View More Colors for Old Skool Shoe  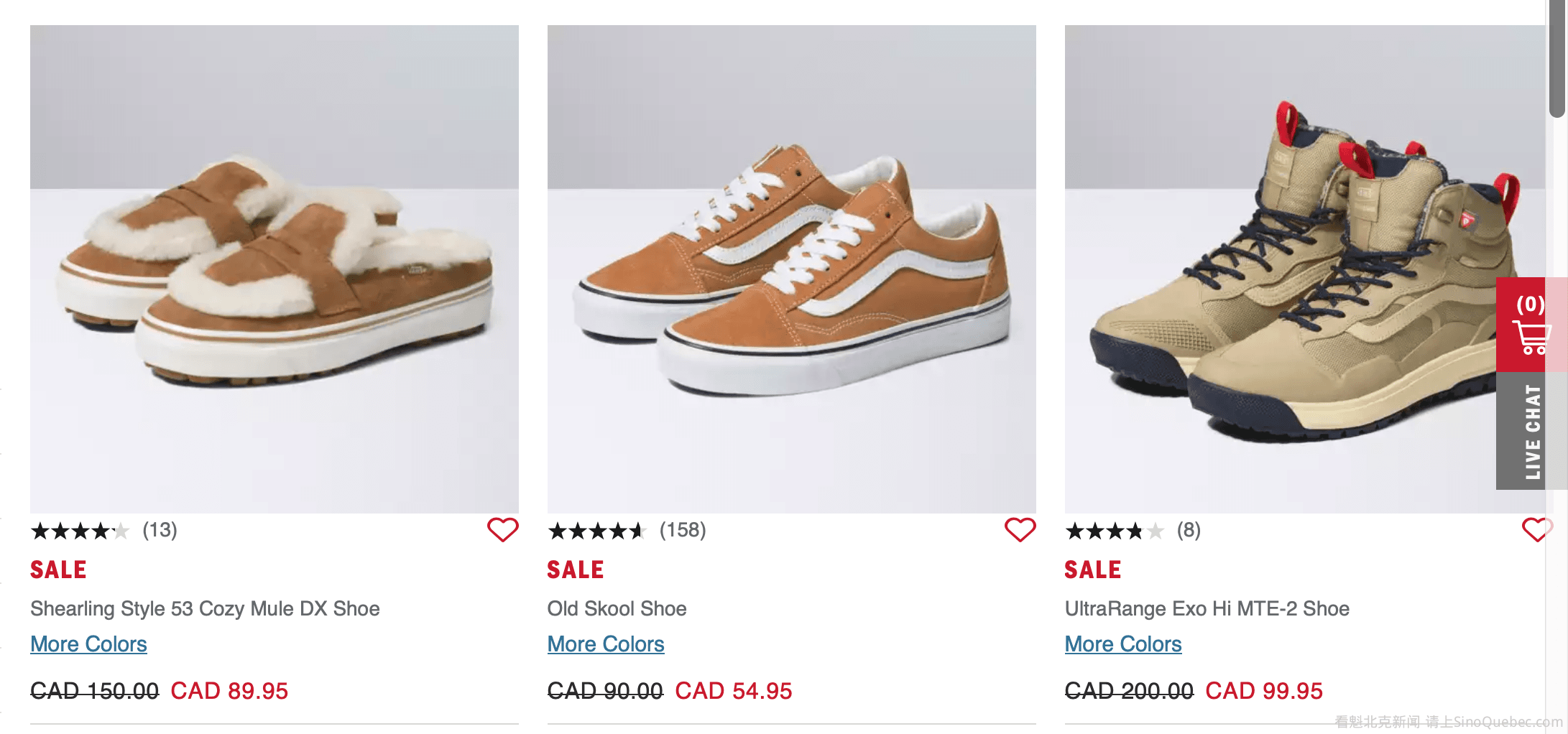606,644
